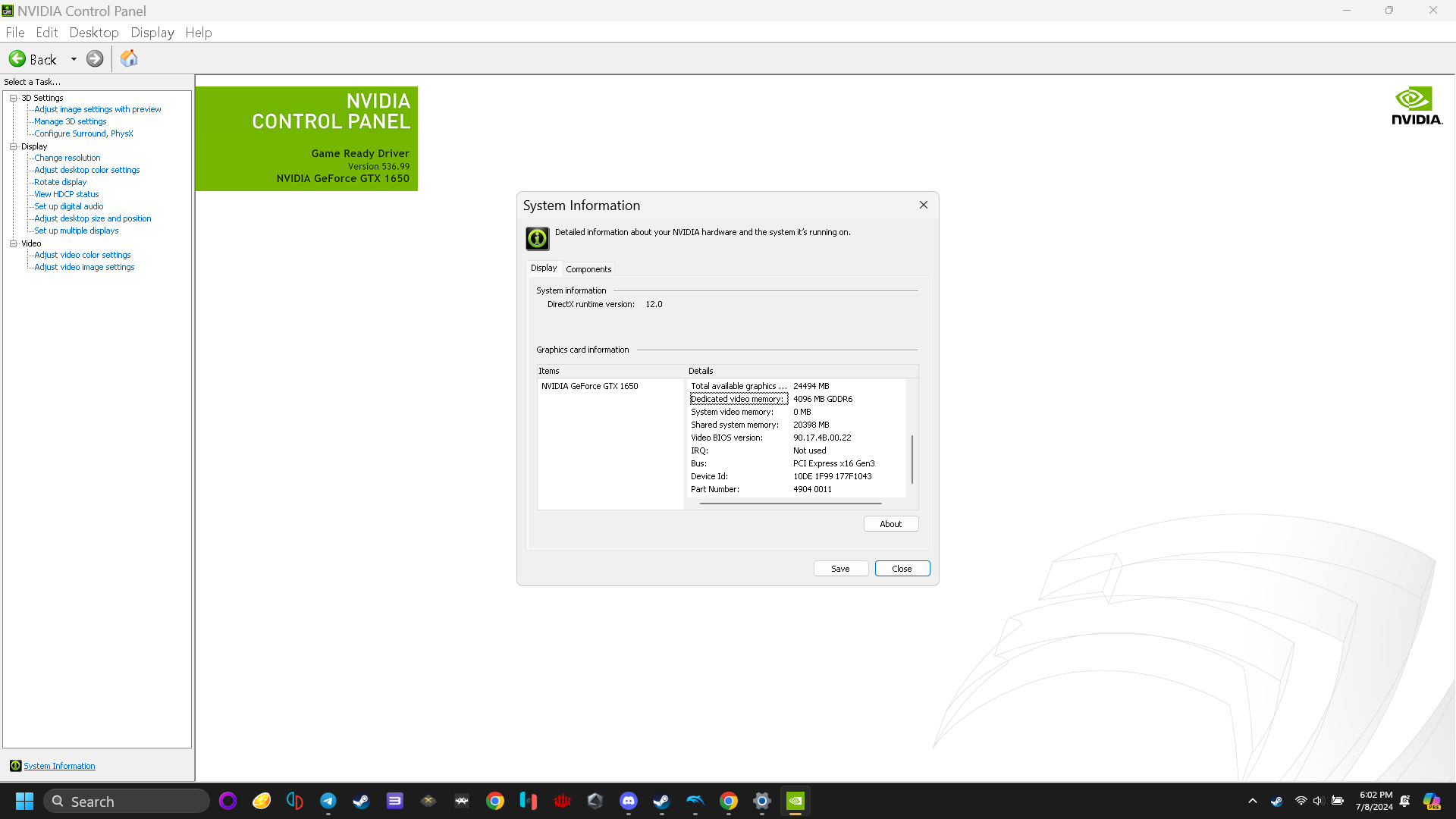This screenshot has height=819, width=1456.
Task: Open the Home icon in toolbar
Action: coord(129,58)
